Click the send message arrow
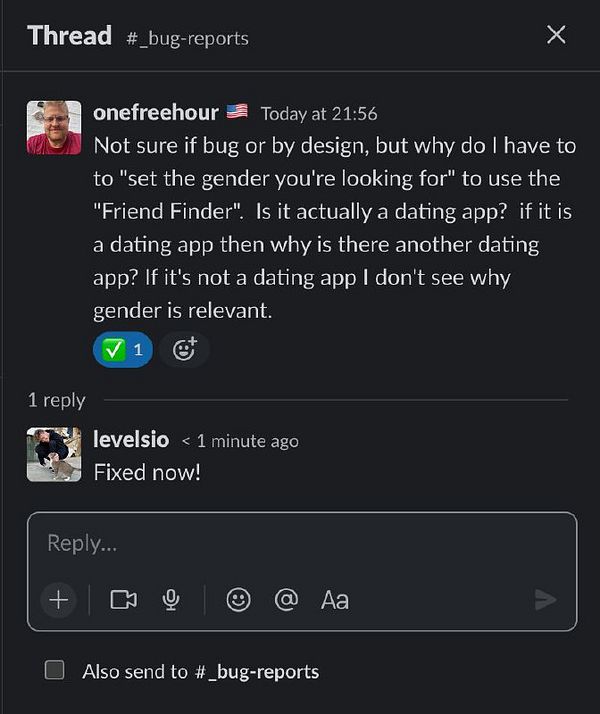This screenshot has width=600, height=714. [545, 599]
